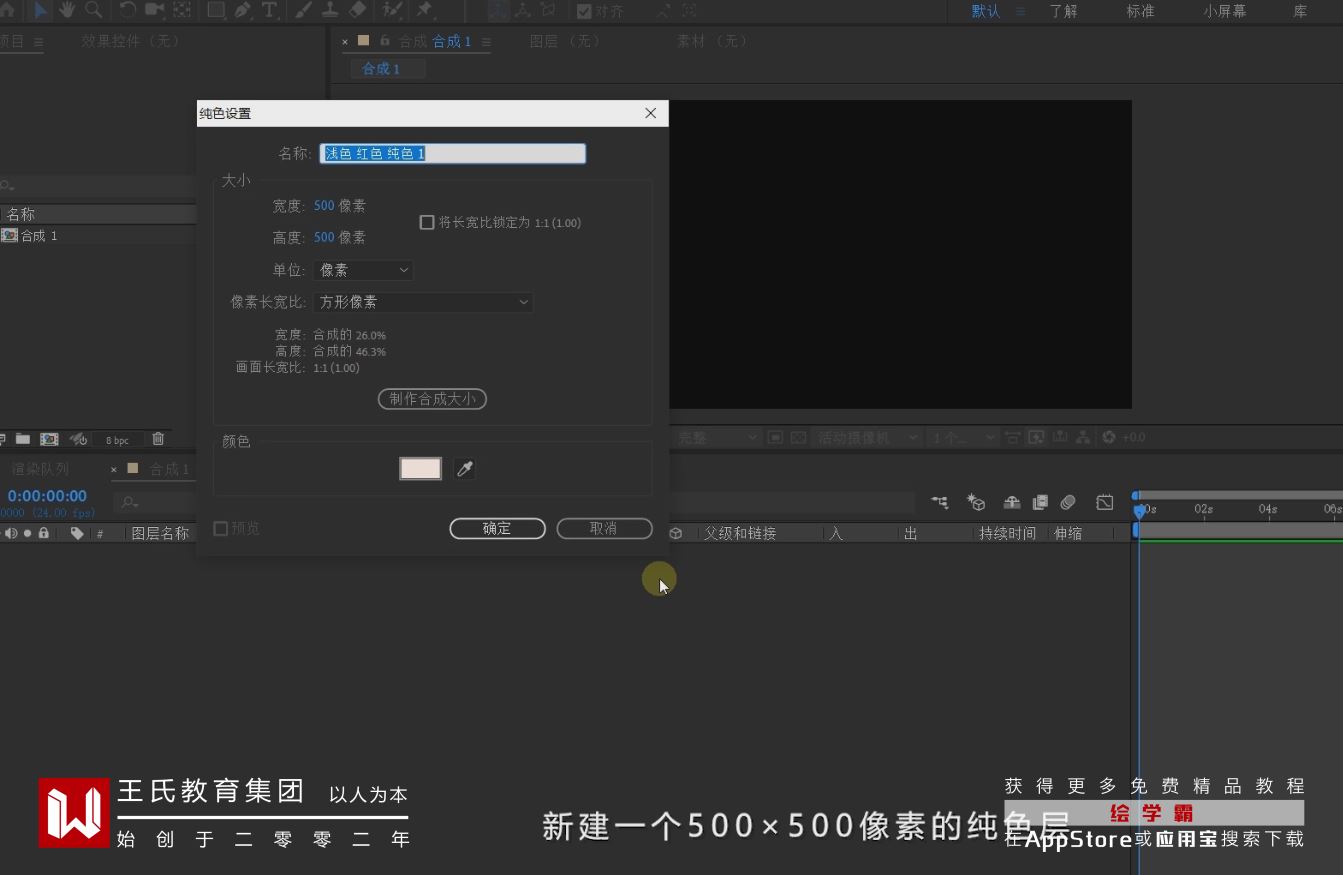This screenshot has width=1343, height=875.
Task: Click the blue 0:00:00:00 timecode
Action: (x=47, y=495)
